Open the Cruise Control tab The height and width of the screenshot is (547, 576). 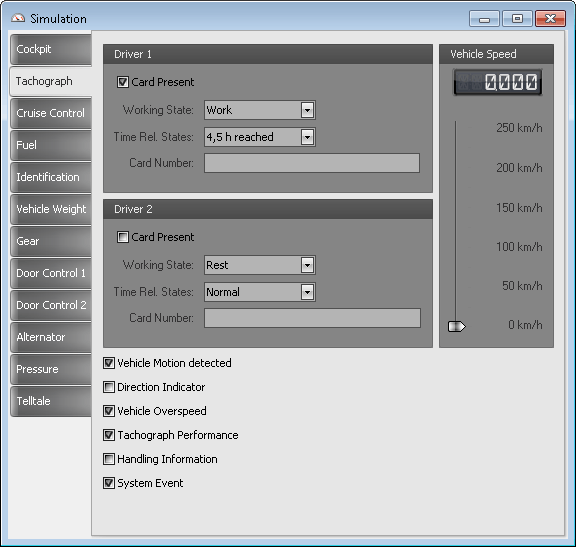pos(51,113)
